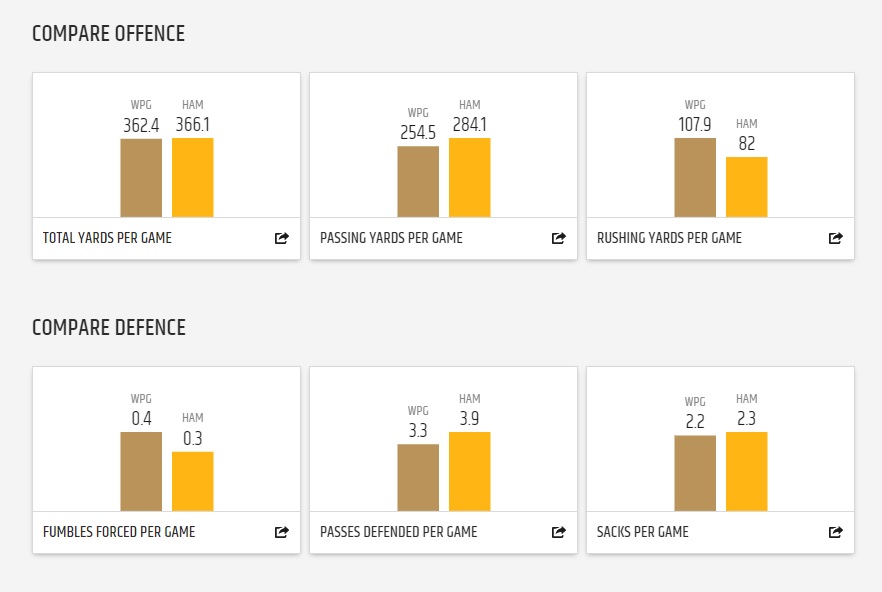The width and height of the screenshot is (882, 592).
Task: Click the Total Yards Per Game label
Action: pyautogui.click(x=107, y=238)
